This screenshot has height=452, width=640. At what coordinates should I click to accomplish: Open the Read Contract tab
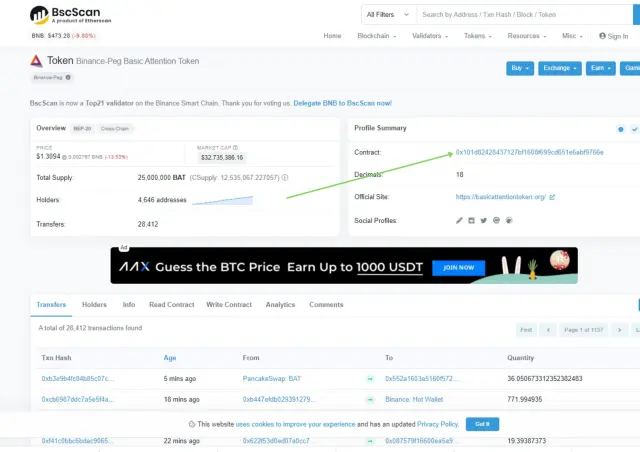pyautogui.click(x=172, y=305)
